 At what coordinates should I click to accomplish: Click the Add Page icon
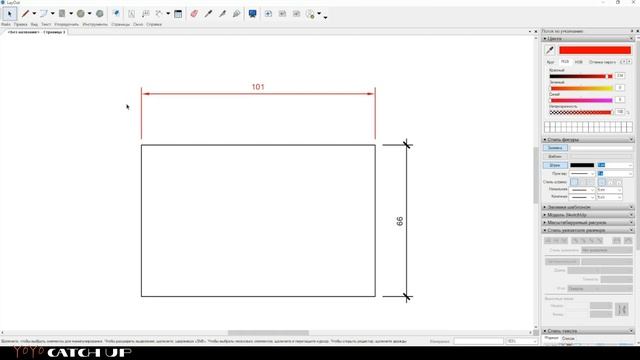click(x=268, y=14)
